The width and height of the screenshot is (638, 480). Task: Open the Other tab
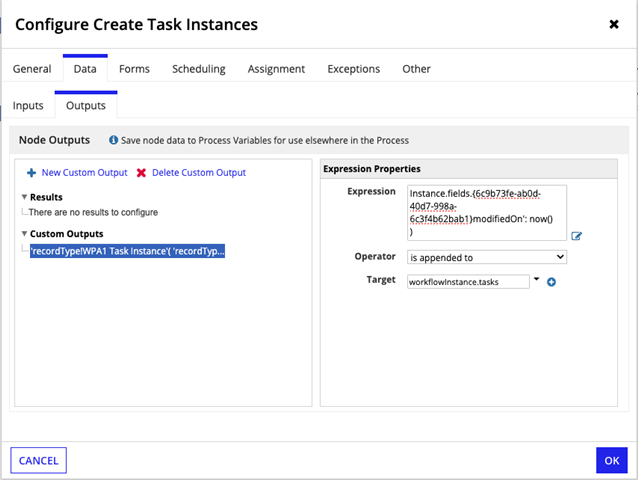point(416,69)
